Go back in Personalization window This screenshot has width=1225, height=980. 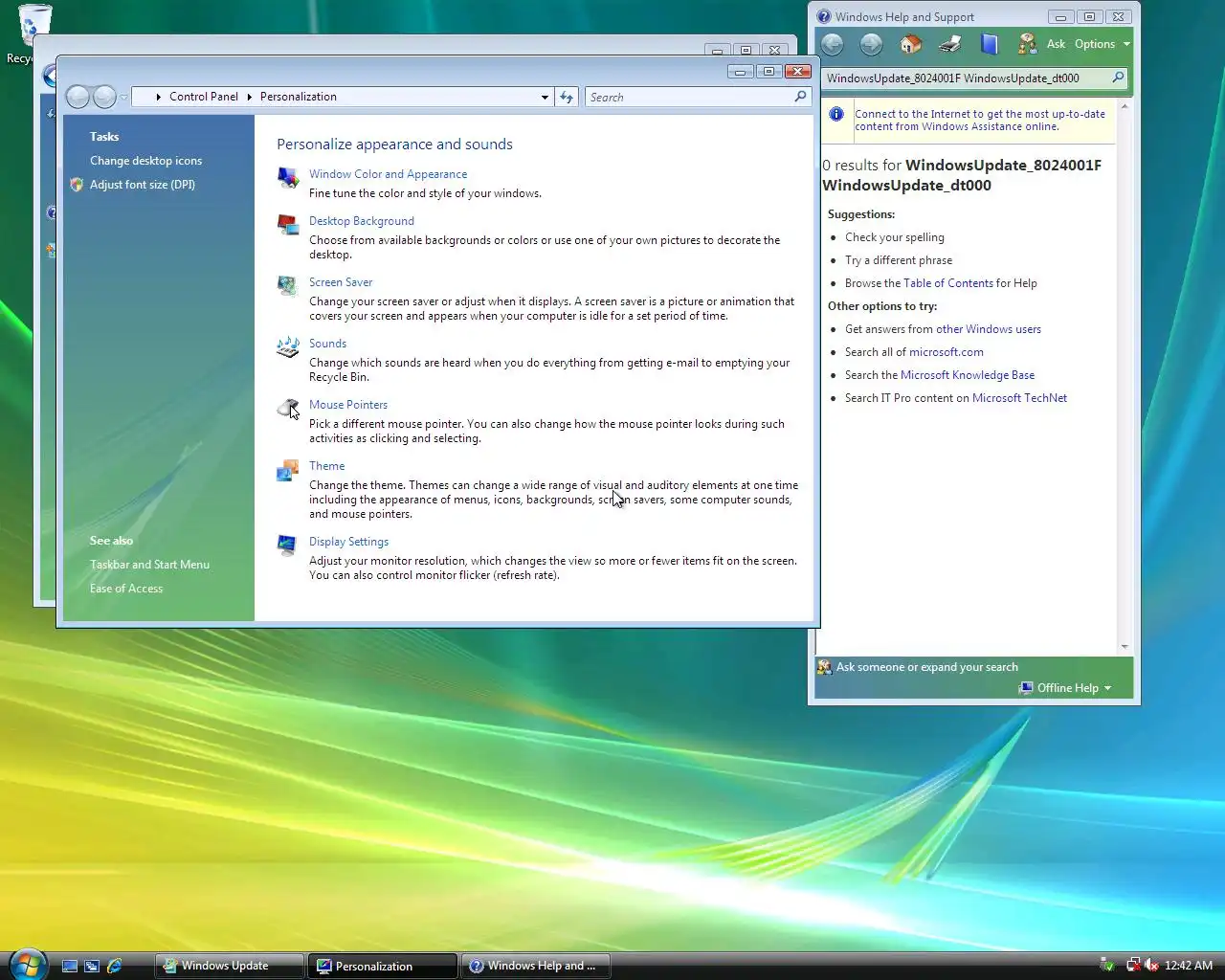click(78, 97)
